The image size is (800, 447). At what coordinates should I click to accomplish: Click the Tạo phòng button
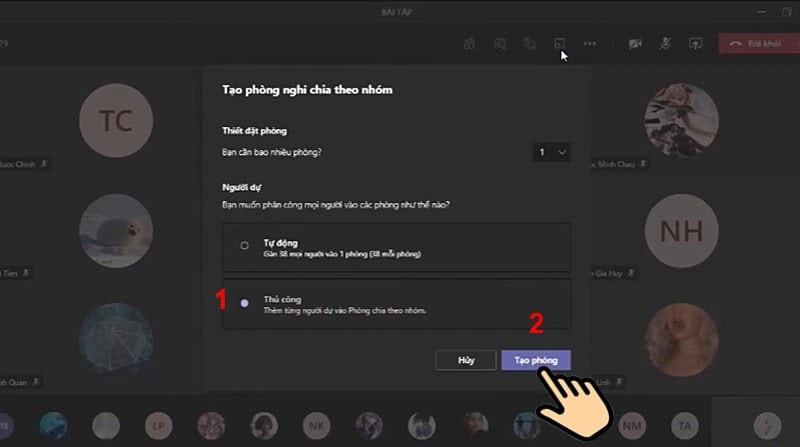(x=536, y=360)
